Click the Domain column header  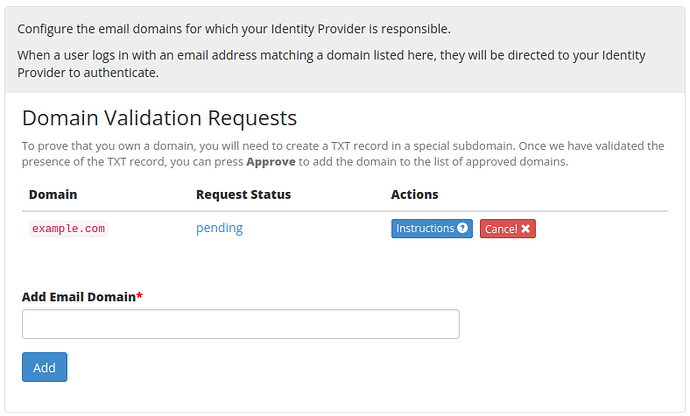(x=53, y=195)
